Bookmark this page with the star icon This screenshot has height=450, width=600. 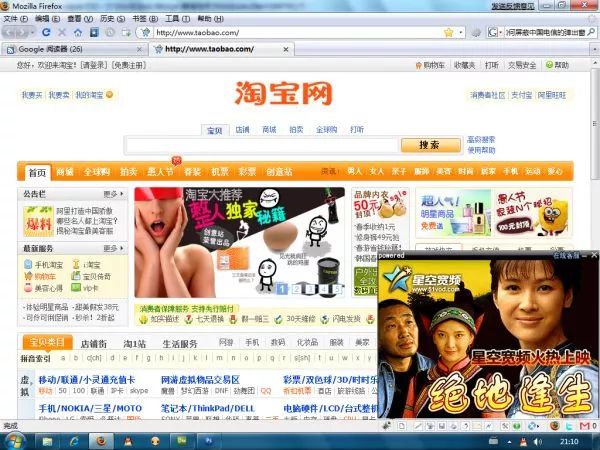[x=448, y=33]
